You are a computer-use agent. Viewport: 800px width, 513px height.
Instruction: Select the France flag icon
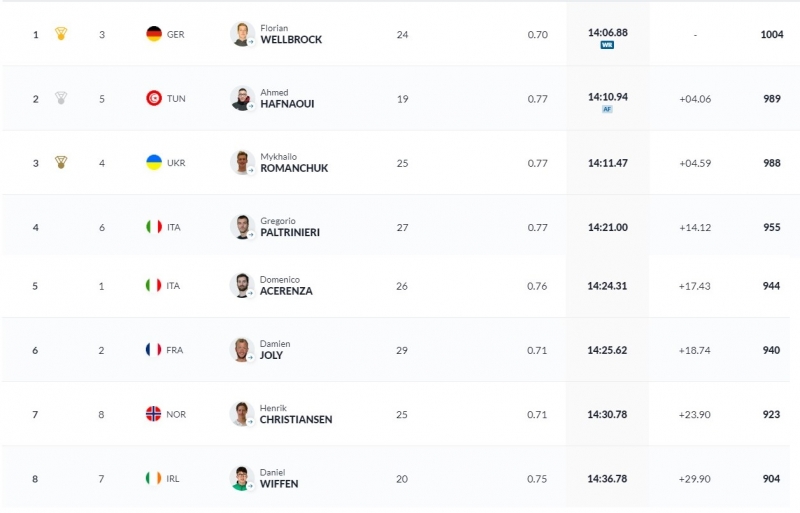point(153,350)
